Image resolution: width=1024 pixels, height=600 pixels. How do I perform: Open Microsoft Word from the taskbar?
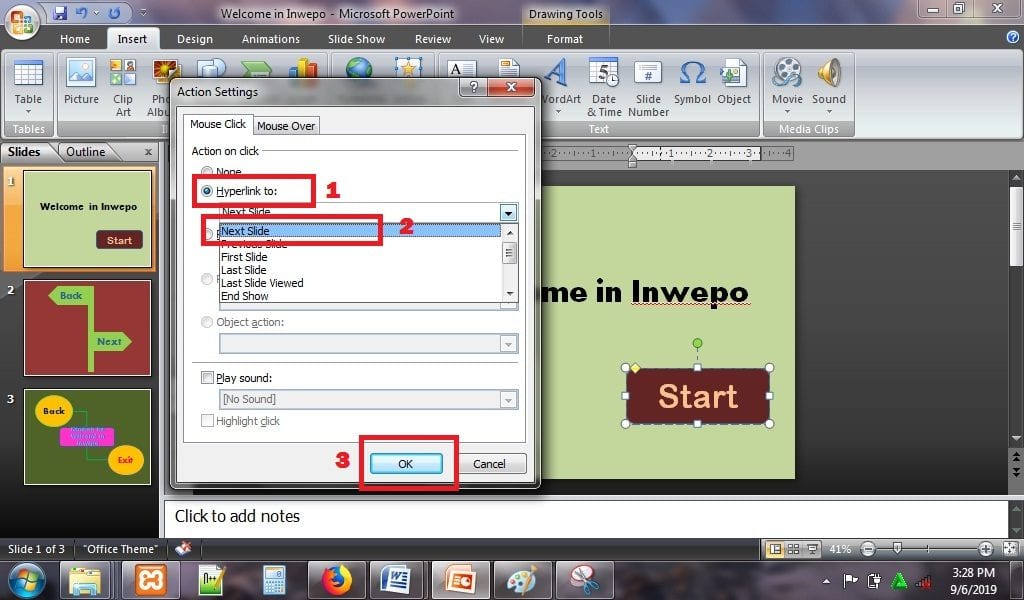398,579
